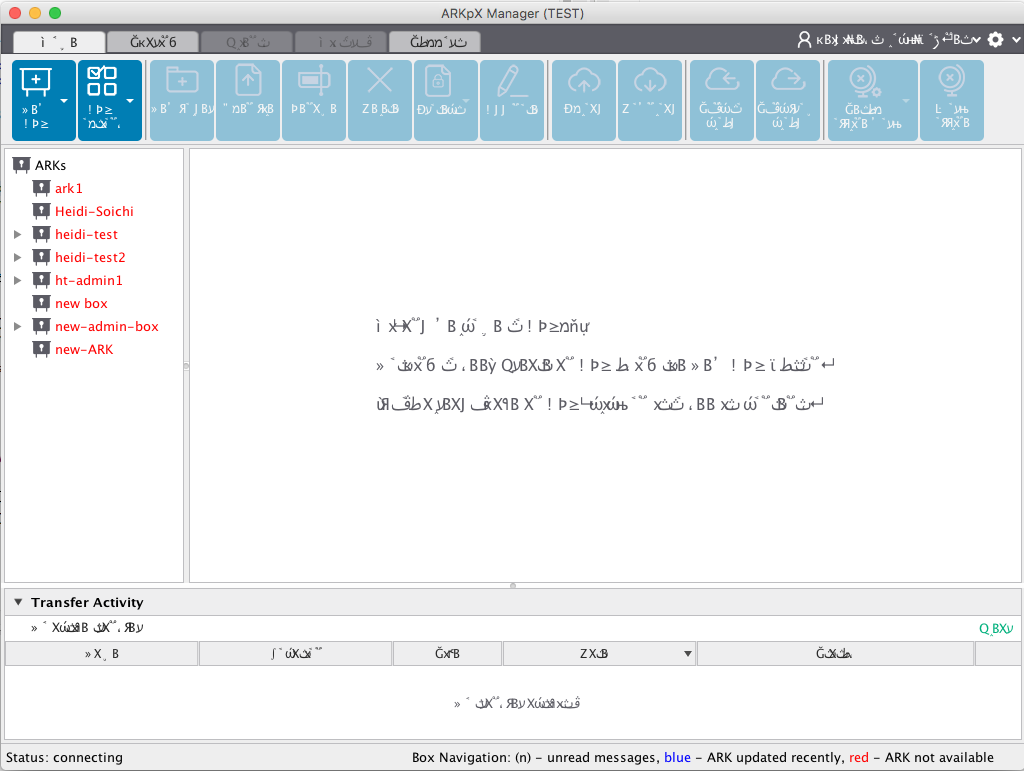Expand the new-admin-box tree node

pyautogui.click(x=18, y=326)
